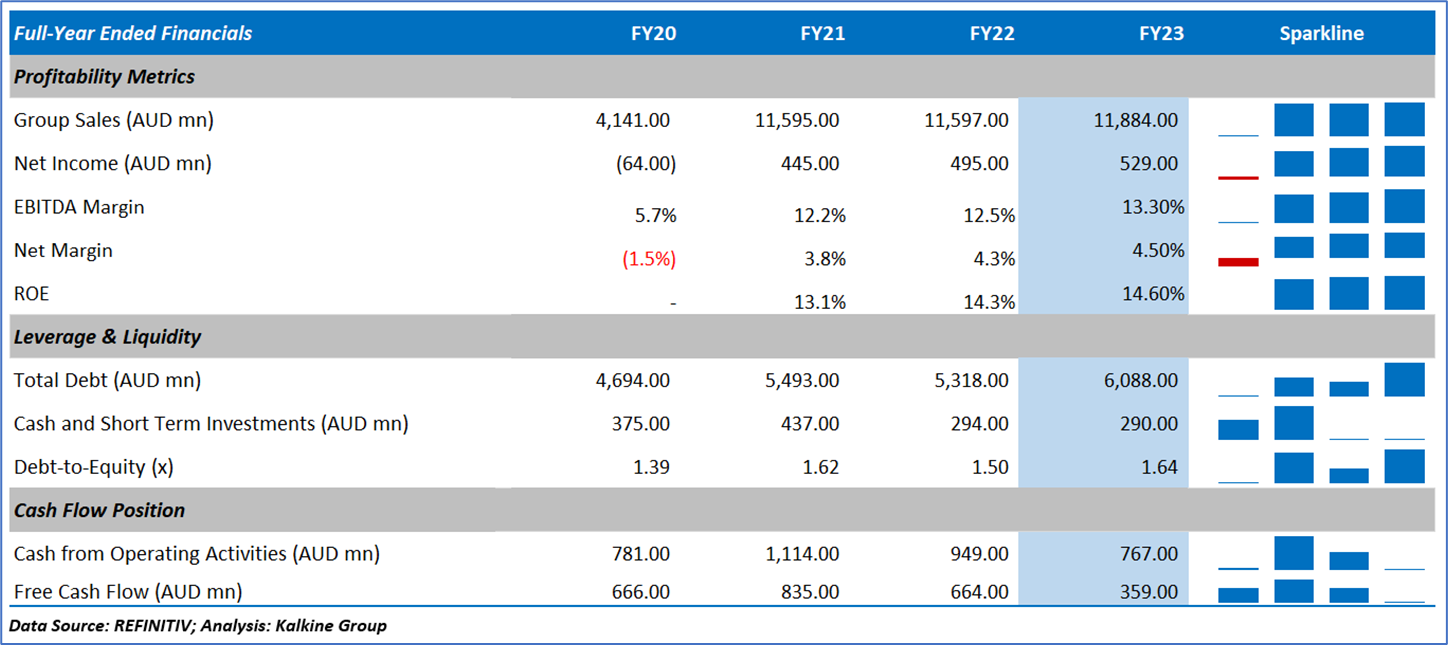
Task: Click the FY23 column header
Action: click(x=1161, y=33)
